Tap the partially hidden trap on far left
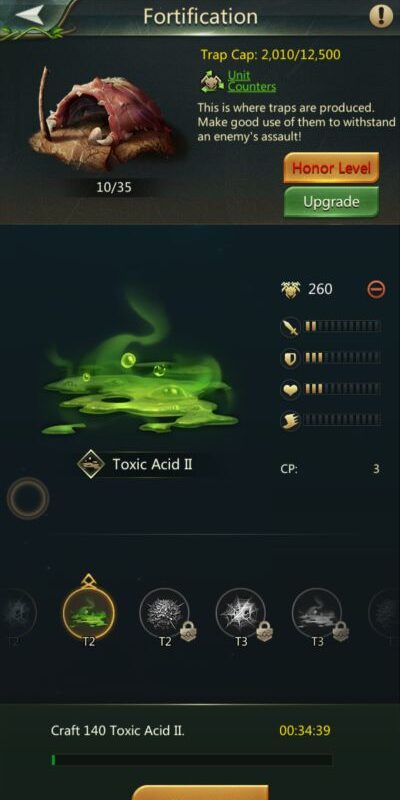400x800 pixels. (17, 614)
